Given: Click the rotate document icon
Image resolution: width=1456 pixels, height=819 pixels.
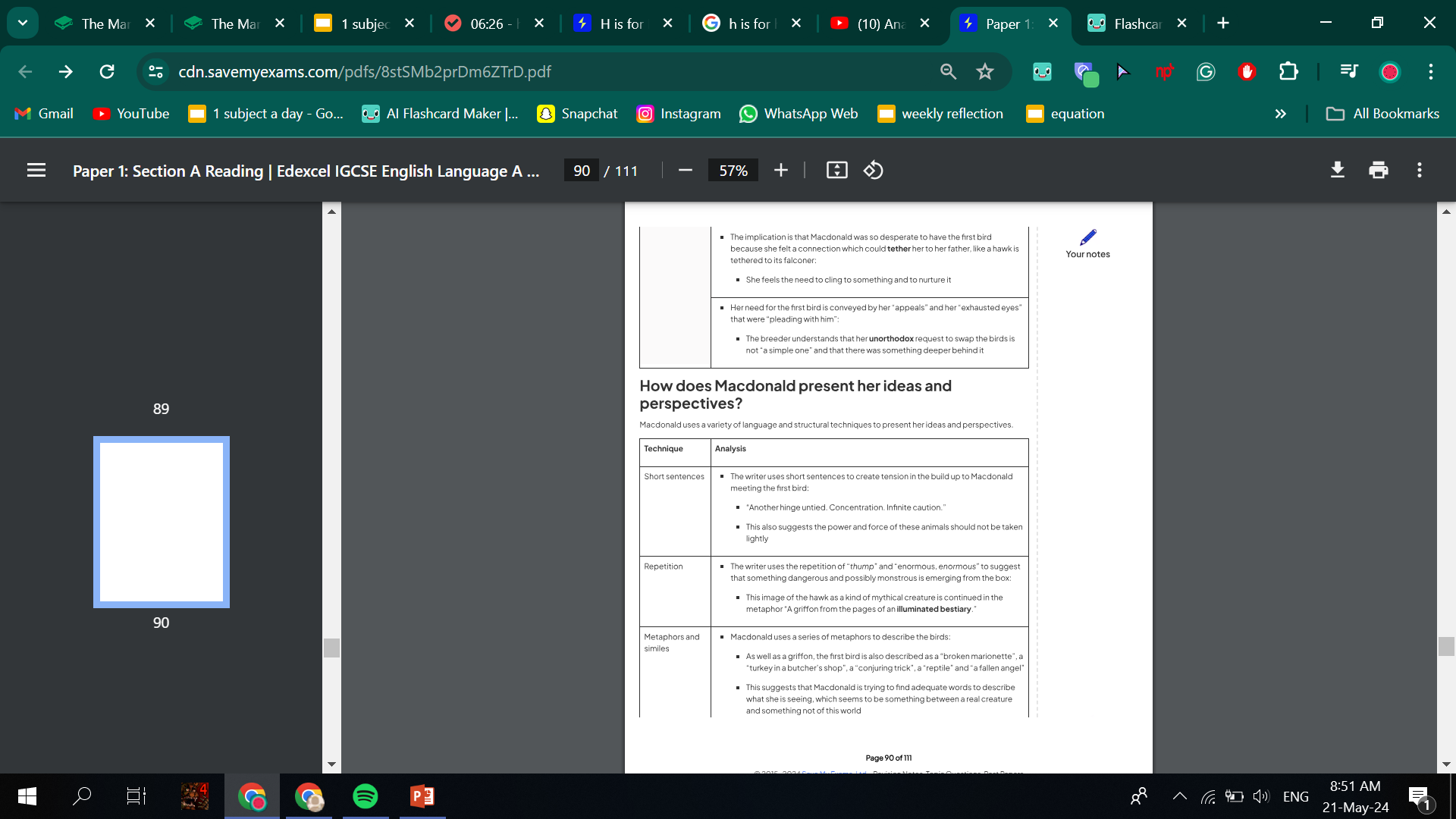Looking at the screenshot, I should (873, 170).
